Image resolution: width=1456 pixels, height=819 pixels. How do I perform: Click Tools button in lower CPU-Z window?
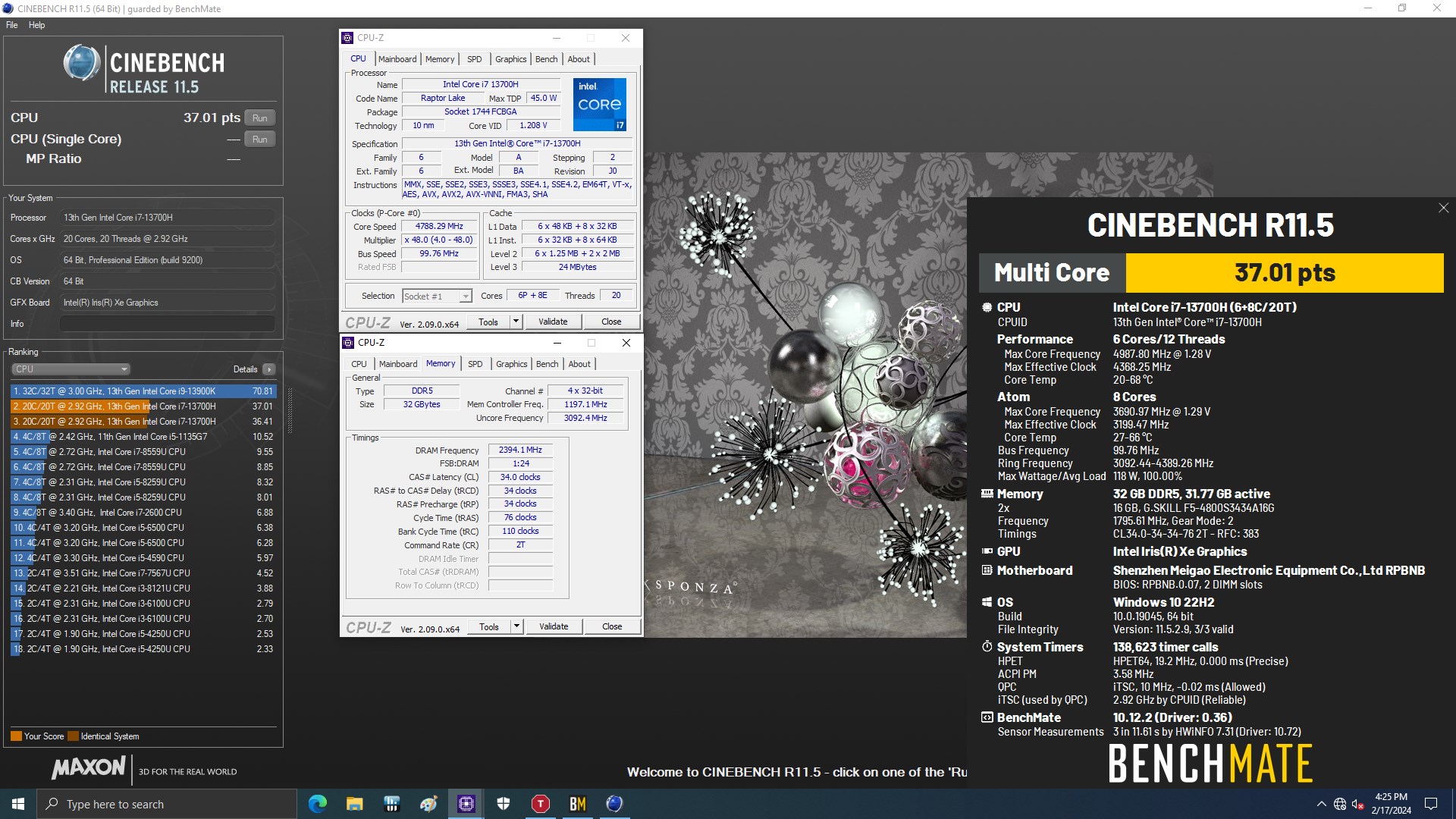pos(489,626)
